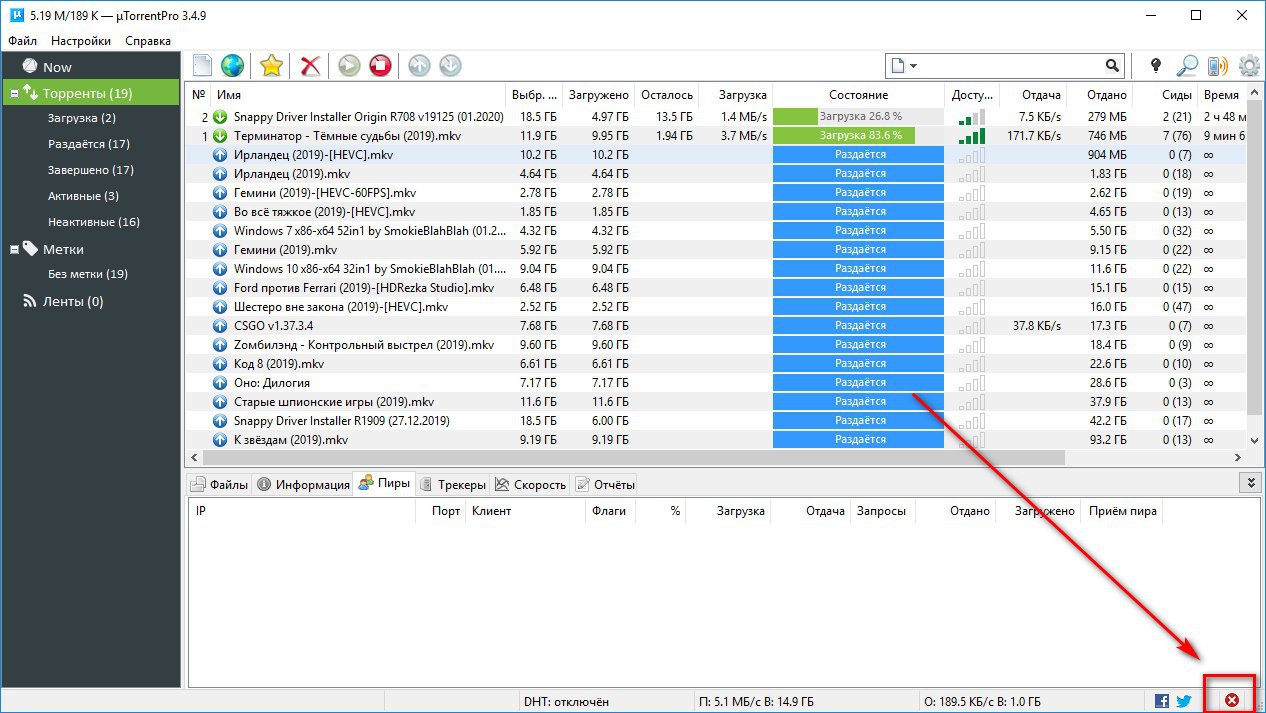Click Раздаётся status of Гемини (2019).mkv

click(859, 249)
